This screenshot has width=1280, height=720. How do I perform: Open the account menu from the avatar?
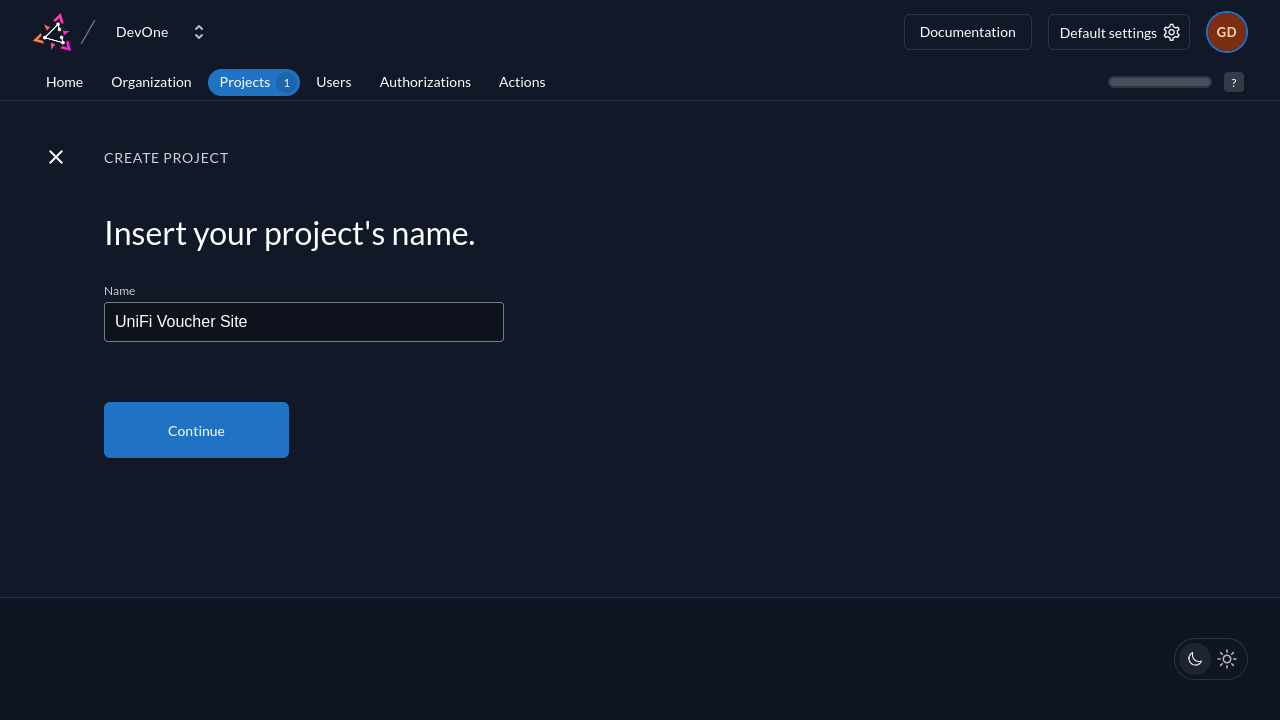pos(1226,32)
